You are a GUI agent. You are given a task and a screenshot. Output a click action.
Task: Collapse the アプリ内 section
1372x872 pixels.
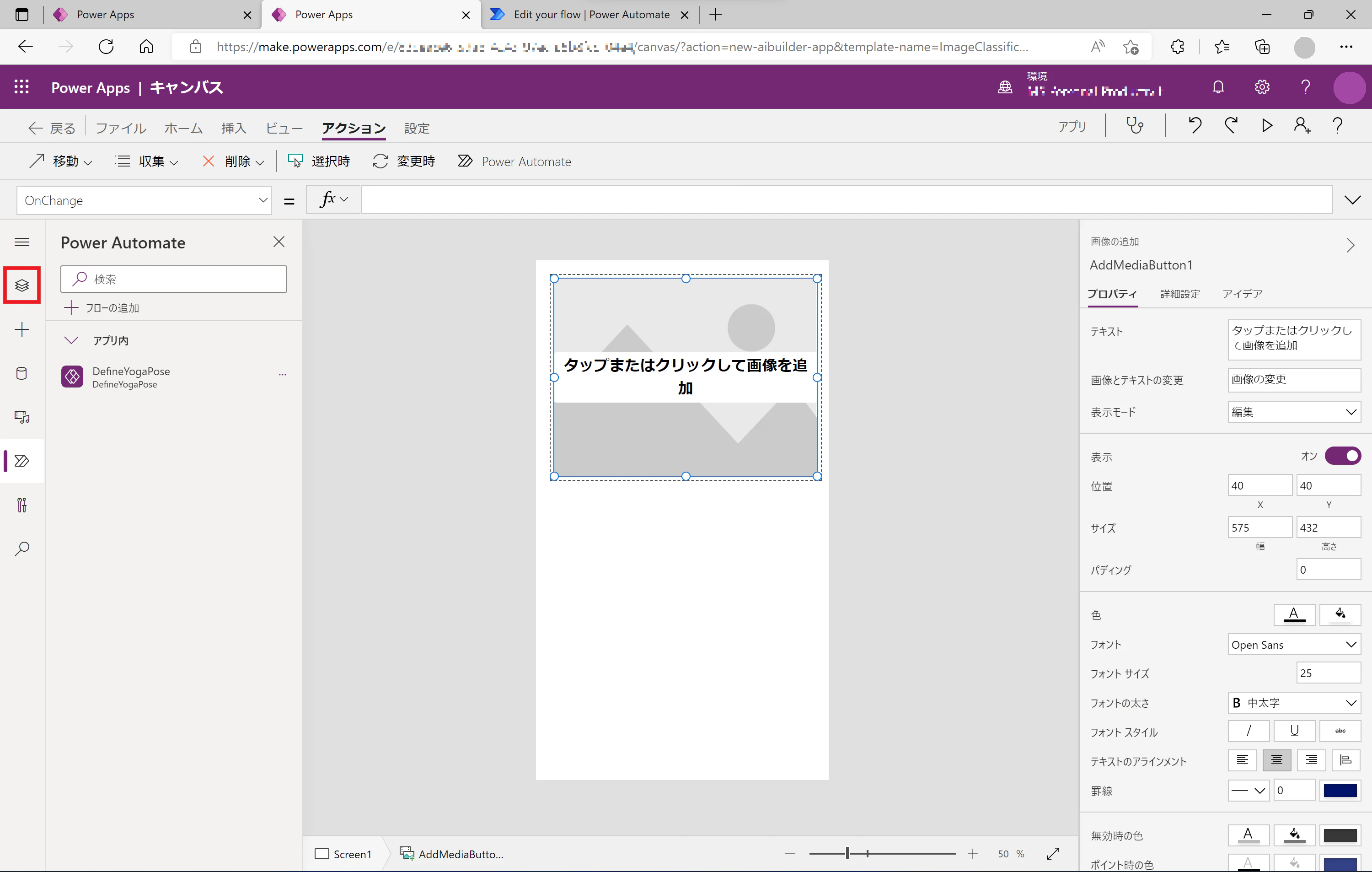[x=71, y=340]
